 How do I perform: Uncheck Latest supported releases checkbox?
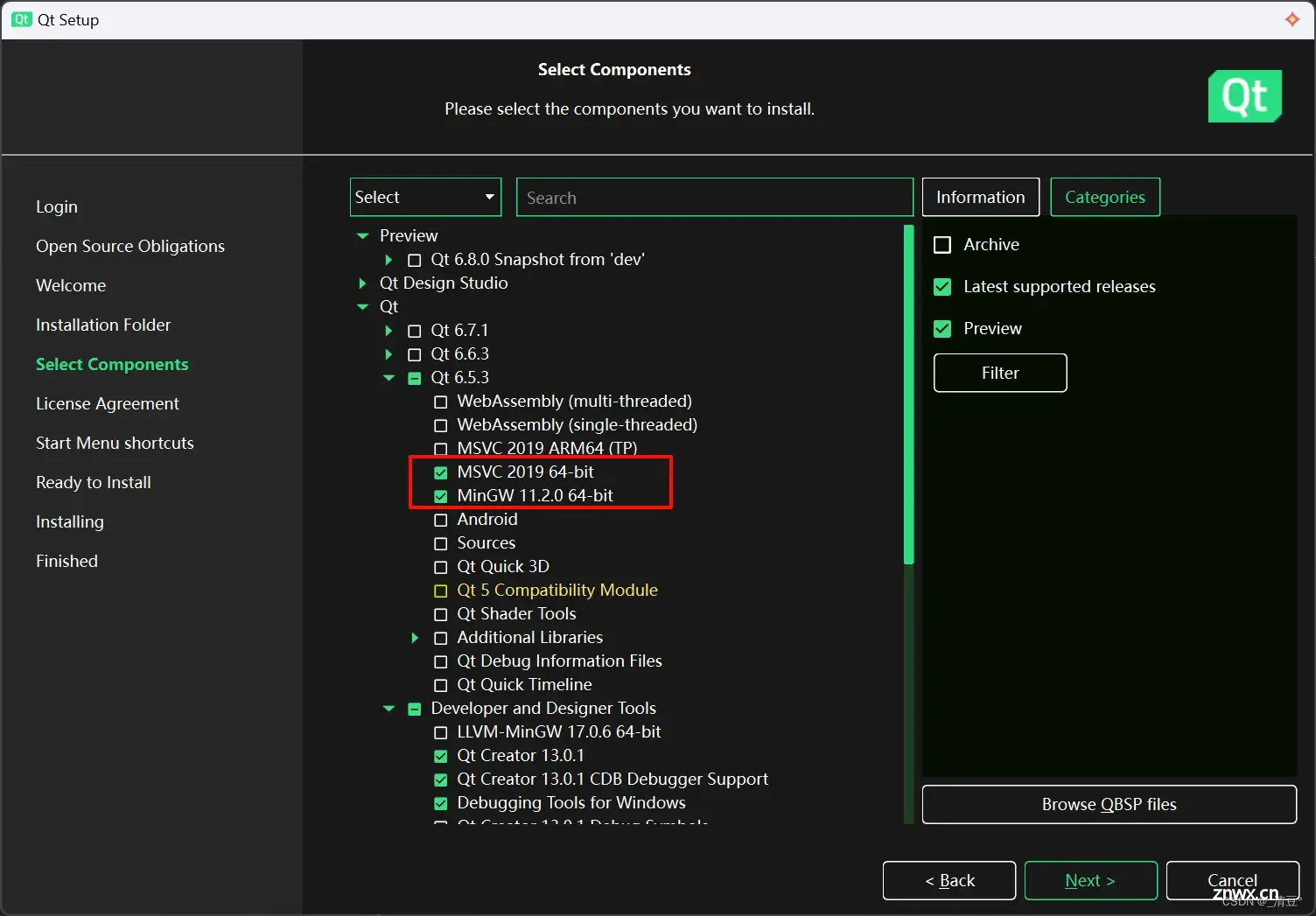tap(942, 287)
